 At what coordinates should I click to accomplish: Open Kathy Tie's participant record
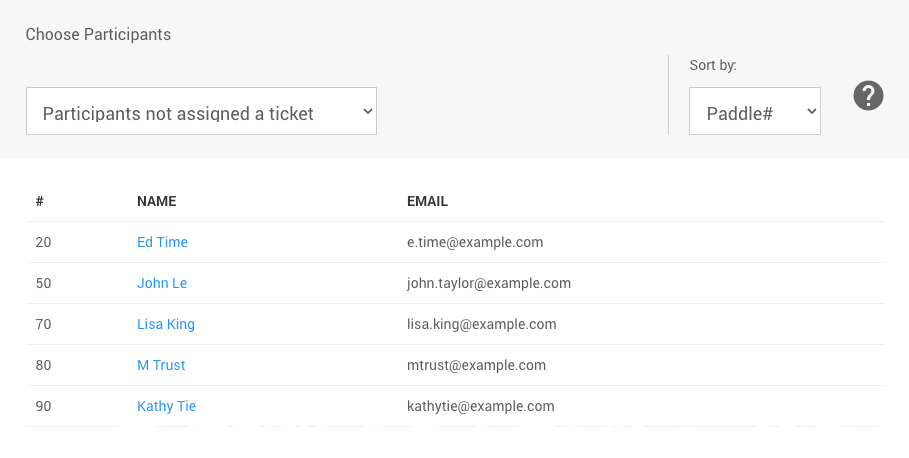click(166, 406)
